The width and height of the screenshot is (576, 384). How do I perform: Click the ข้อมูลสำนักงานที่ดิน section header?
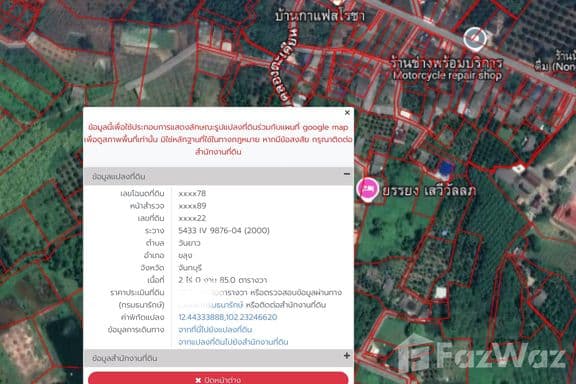click(218, 358)
